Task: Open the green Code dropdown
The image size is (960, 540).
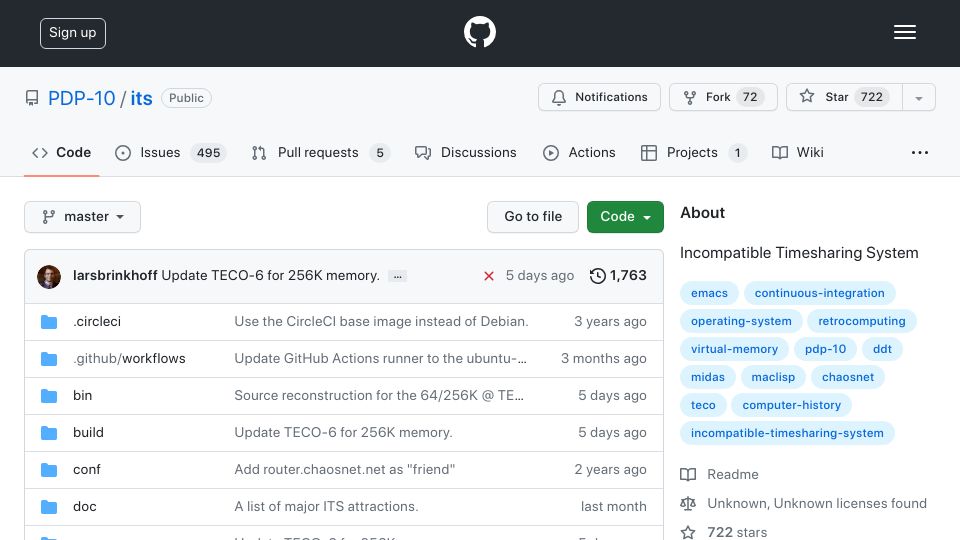Action: click(625, 217)
